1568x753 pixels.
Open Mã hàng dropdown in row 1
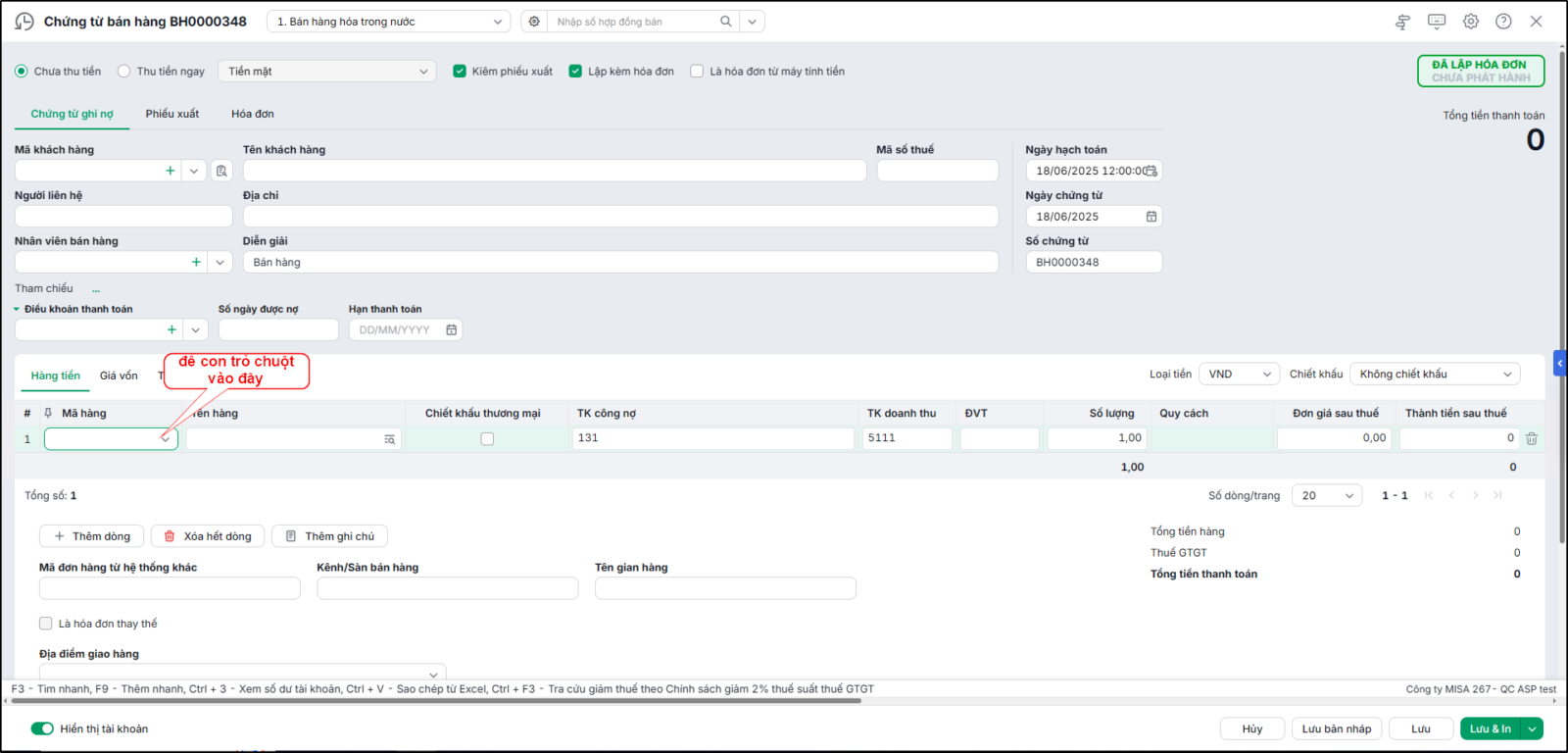(x=166, y=439)
